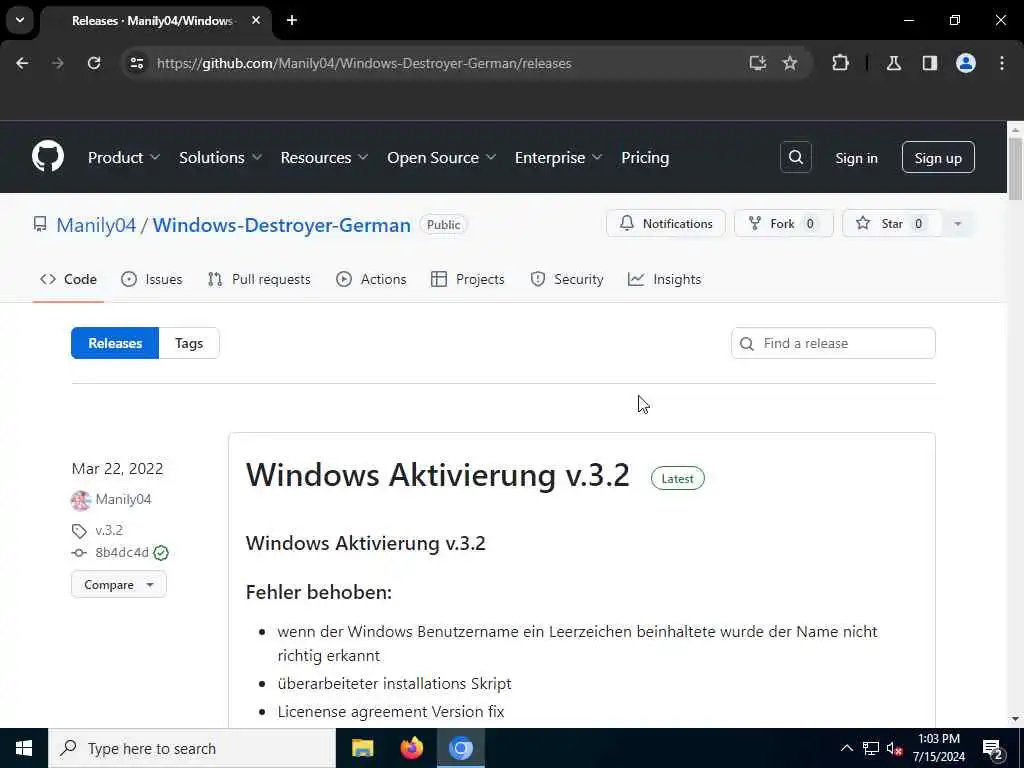The height and width of the screenshot is (768, 1024).
Task: Open Windows Start menu
Action: pyautogui.click(x=24, y=748)
